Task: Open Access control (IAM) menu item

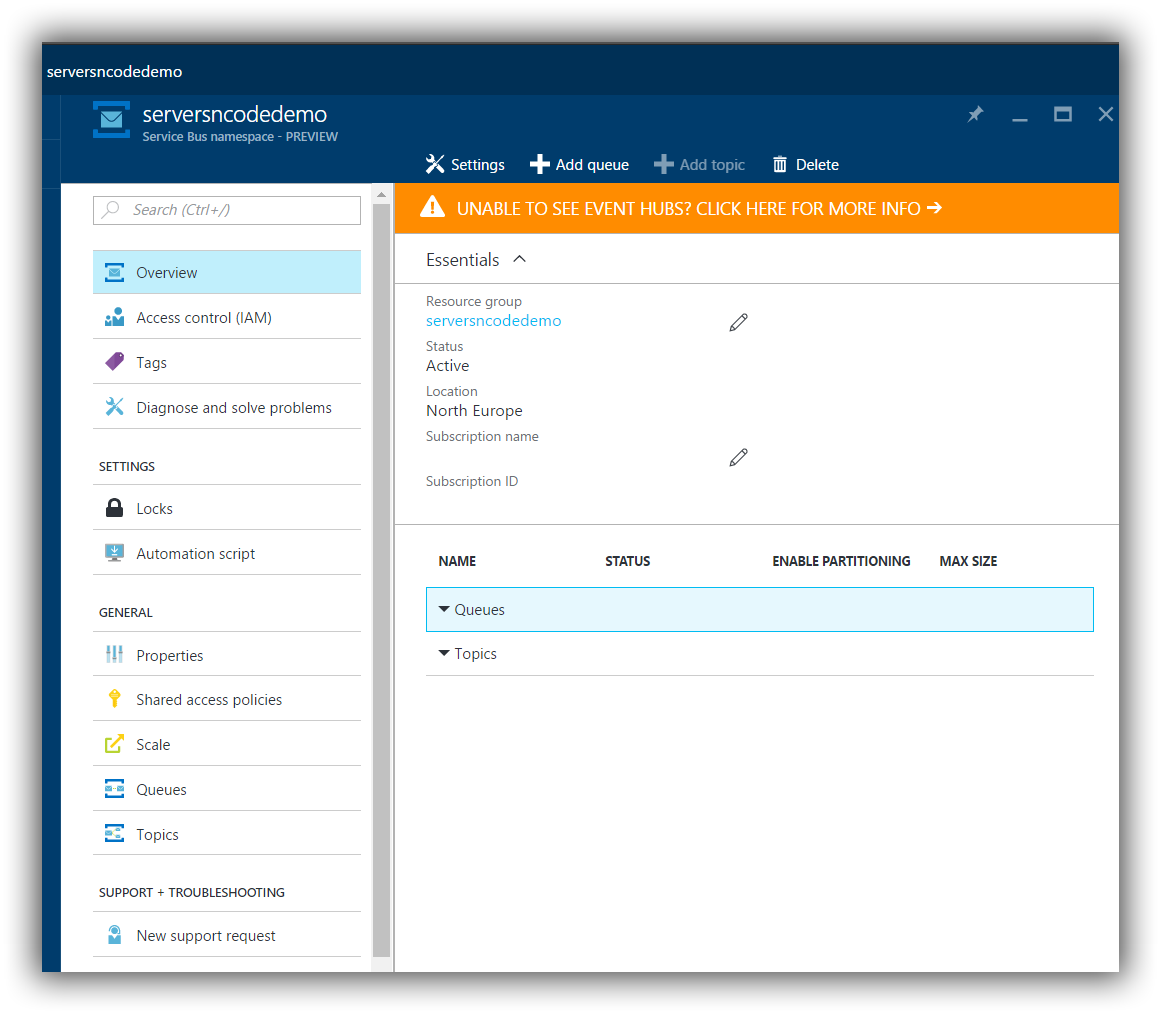Action: pos(227,318)
